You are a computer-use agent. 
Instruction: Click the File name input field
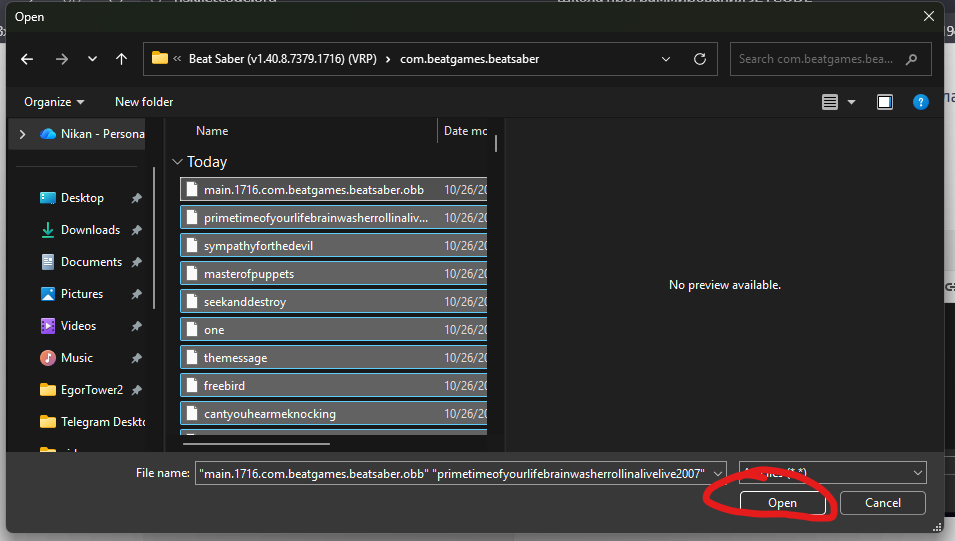tap(452, 473)
